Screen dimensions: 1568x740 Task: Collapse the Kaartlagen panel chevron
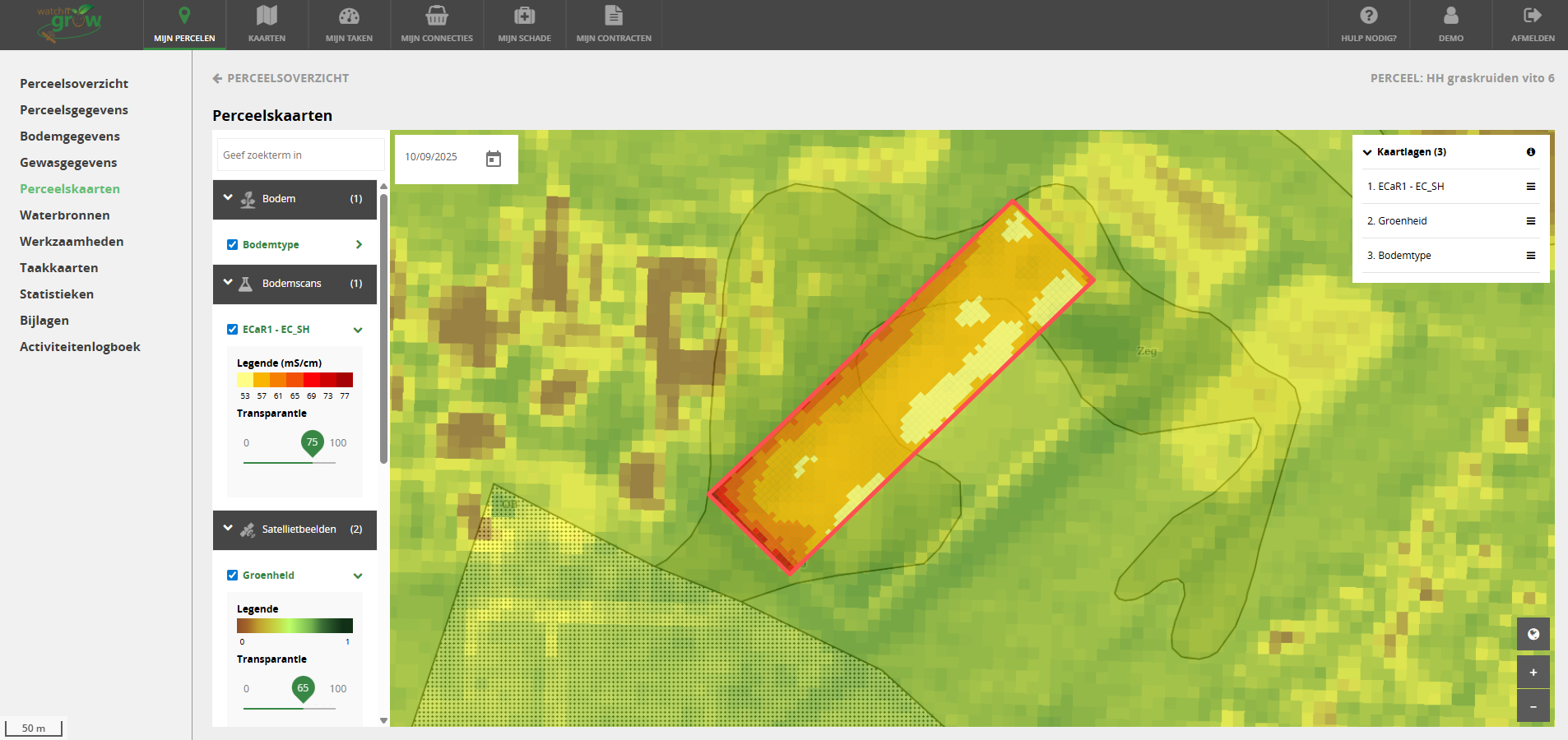tap(1367, 152)
